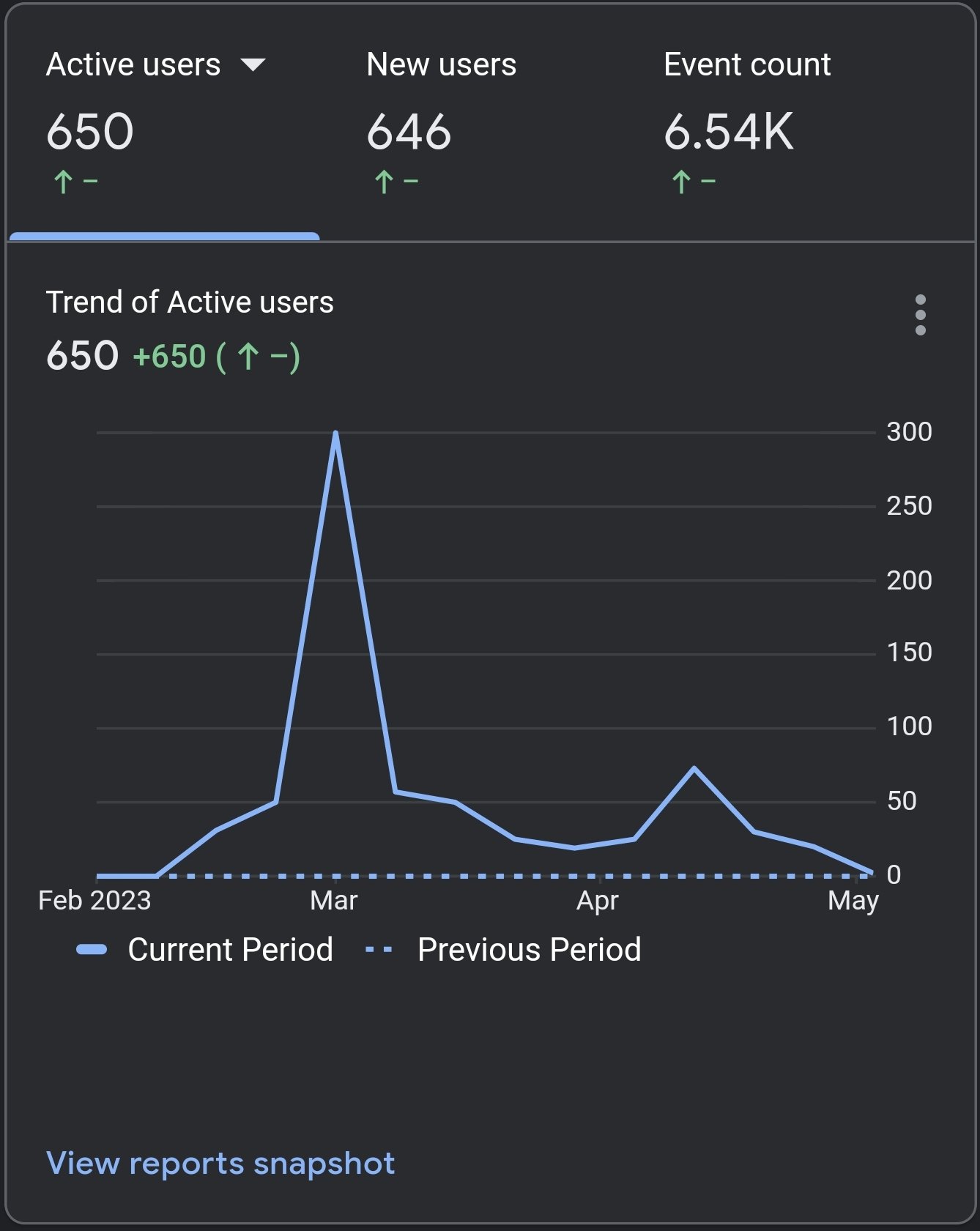Viewport: 980px width, 1231px height.
Task: Click the Current Period legend swatch
Action: [92, 950]
